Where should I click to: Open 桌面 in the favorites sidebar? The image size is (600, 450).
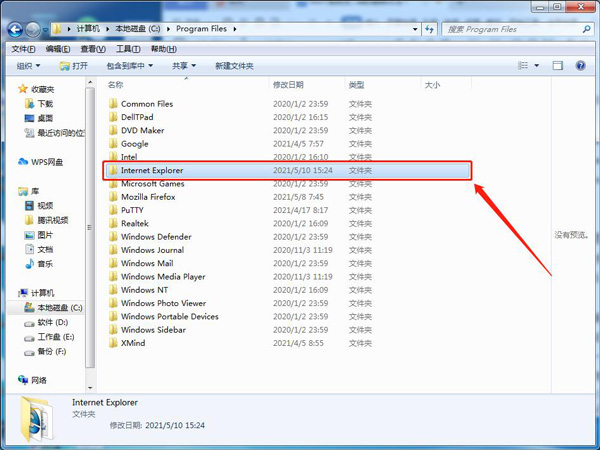point(39,118)
